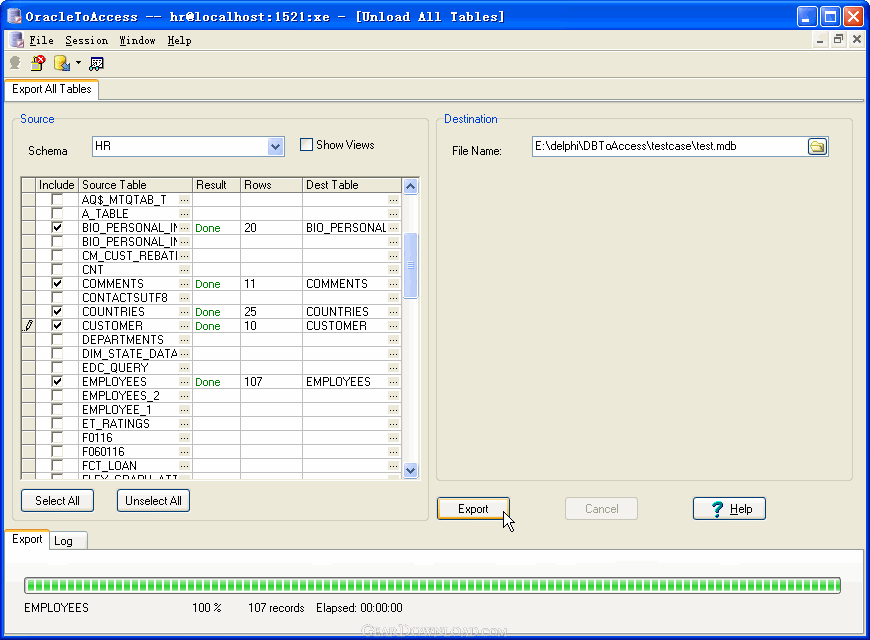The image size is (870, 640).
Task: Click the table list scroll up arrow
Action: (411, 186)
